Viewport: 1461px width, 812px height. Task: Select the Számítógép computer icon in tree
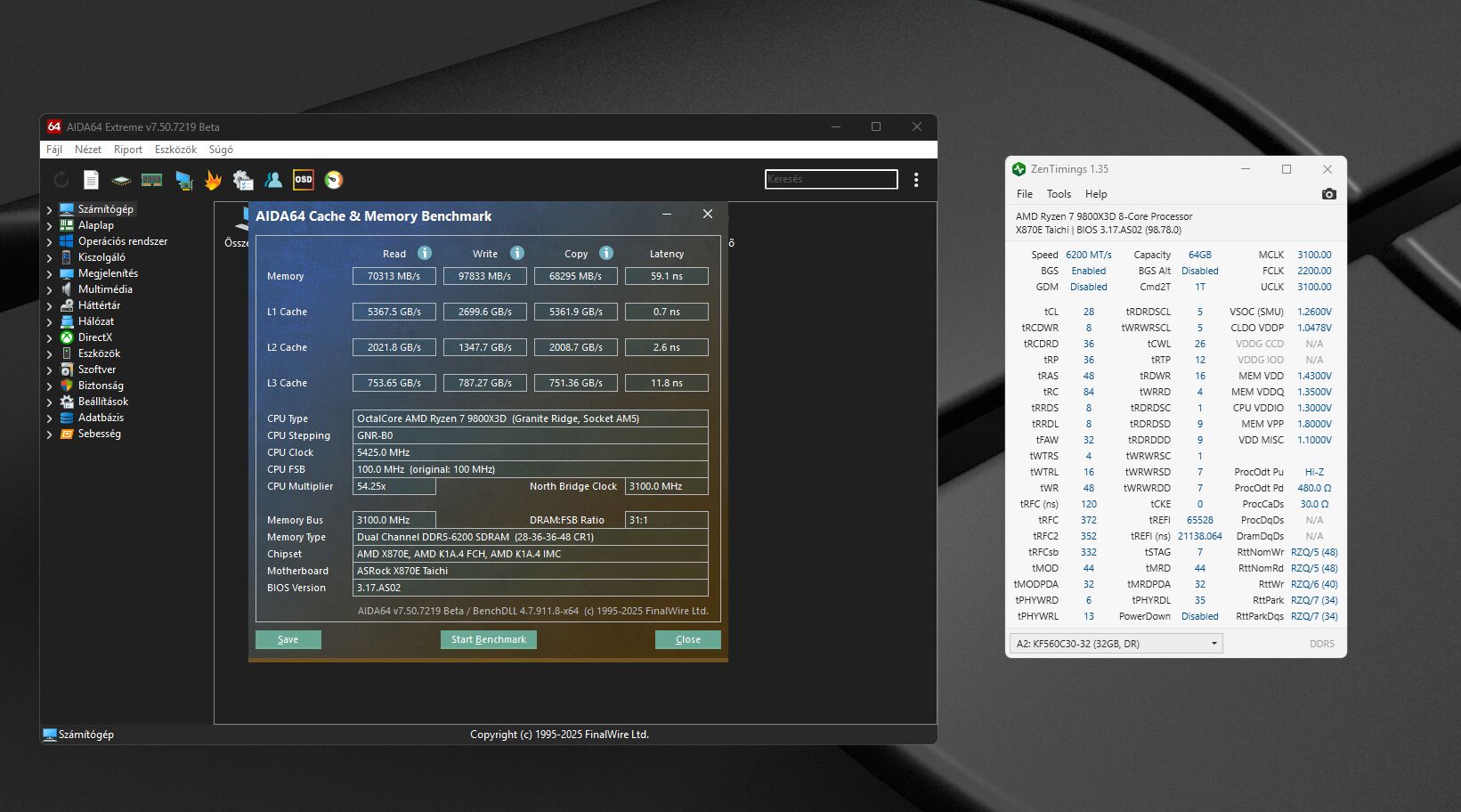click(x=66, y=209)
